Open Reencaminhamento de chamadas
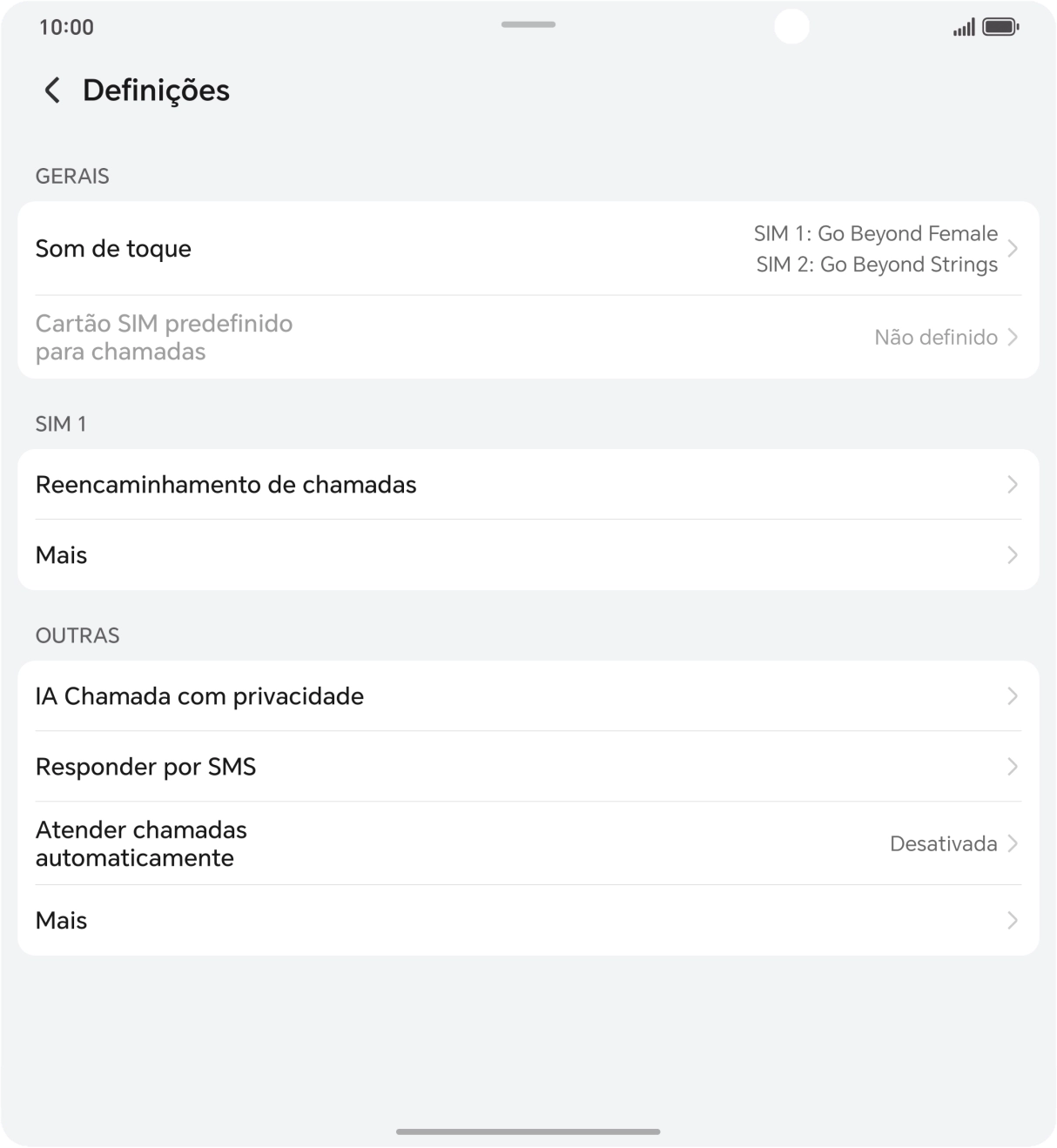This screenshot has width=1057, height=1148. [x=226, y=485]
